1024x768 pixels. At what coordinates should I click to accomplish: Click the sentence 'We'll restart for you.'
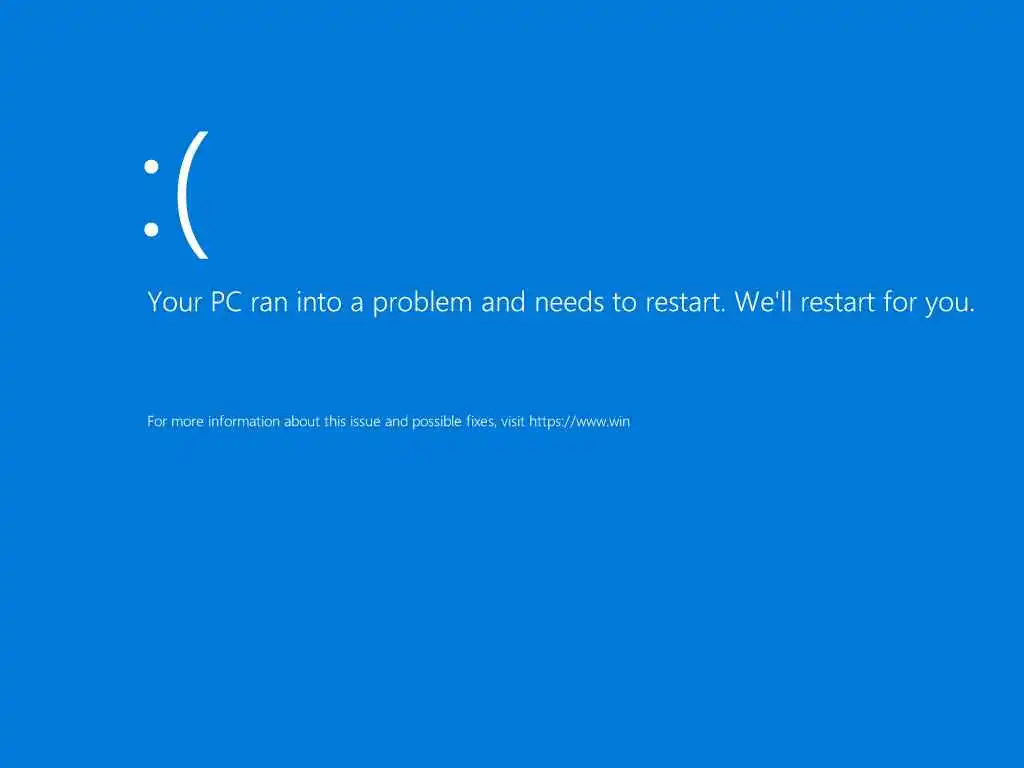(855, 302)
